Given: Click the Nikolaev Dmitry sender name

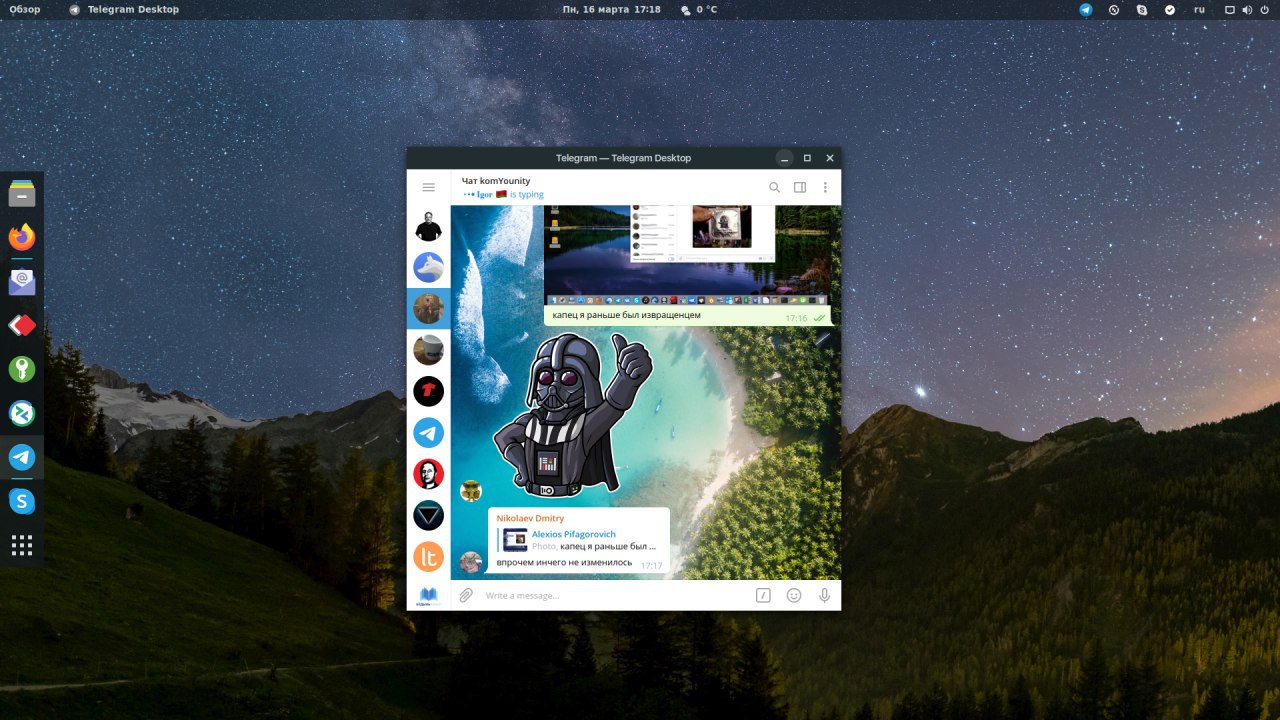Looking at the screenshot, I should (530, 518).
